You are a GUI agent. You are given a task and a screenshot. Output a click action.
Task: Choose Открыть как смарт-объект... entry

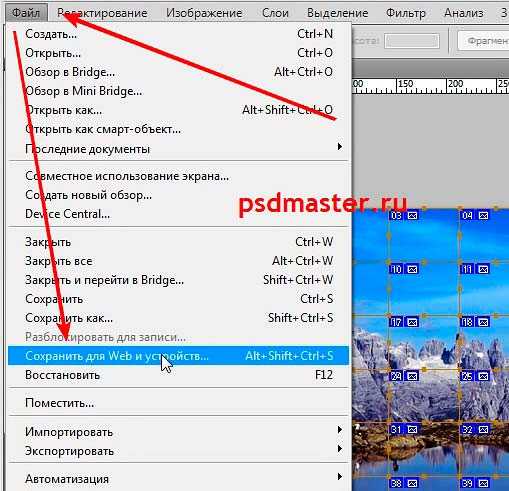pos(178,129)
